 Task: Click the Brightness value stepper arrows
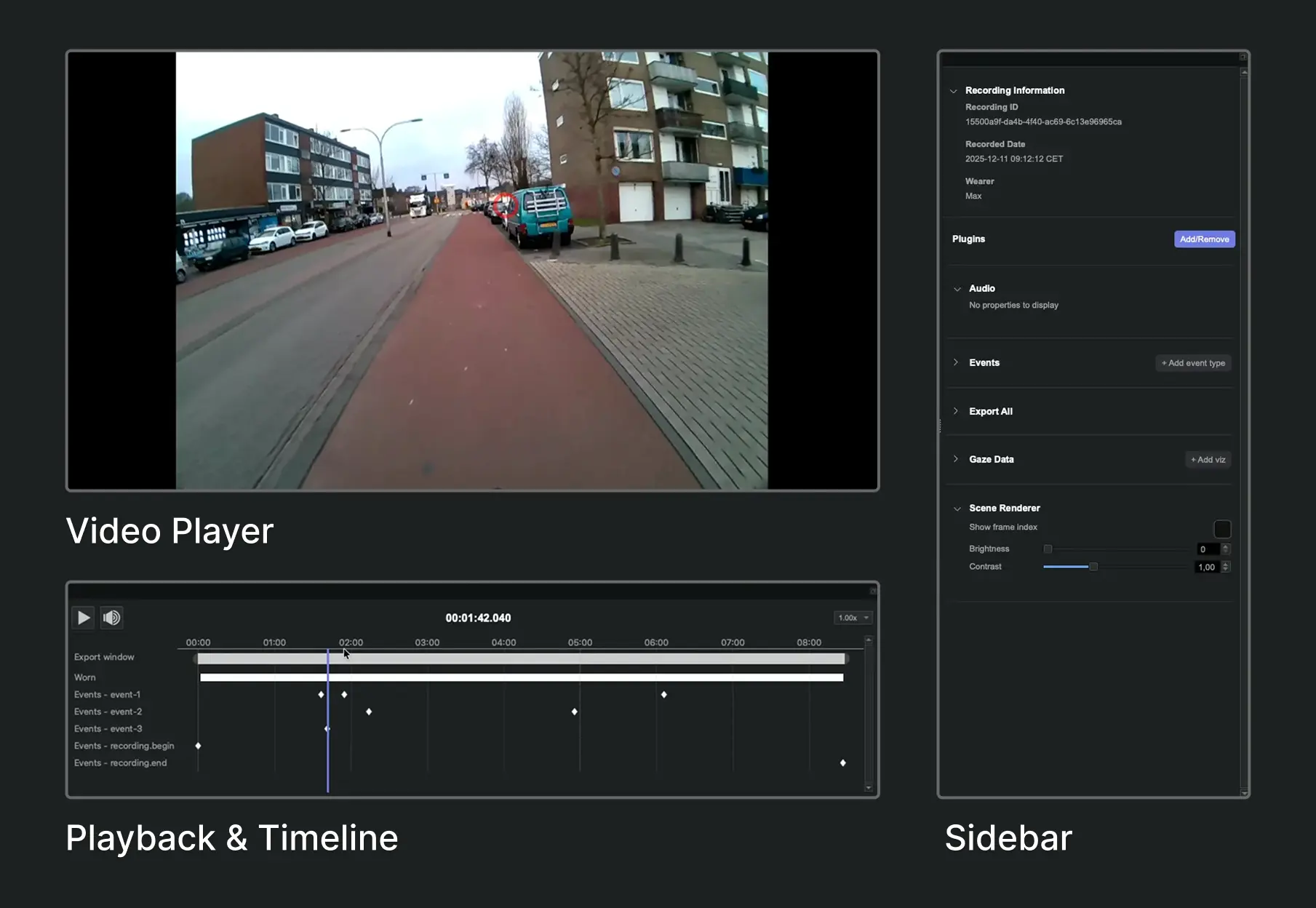[1225, 549]
